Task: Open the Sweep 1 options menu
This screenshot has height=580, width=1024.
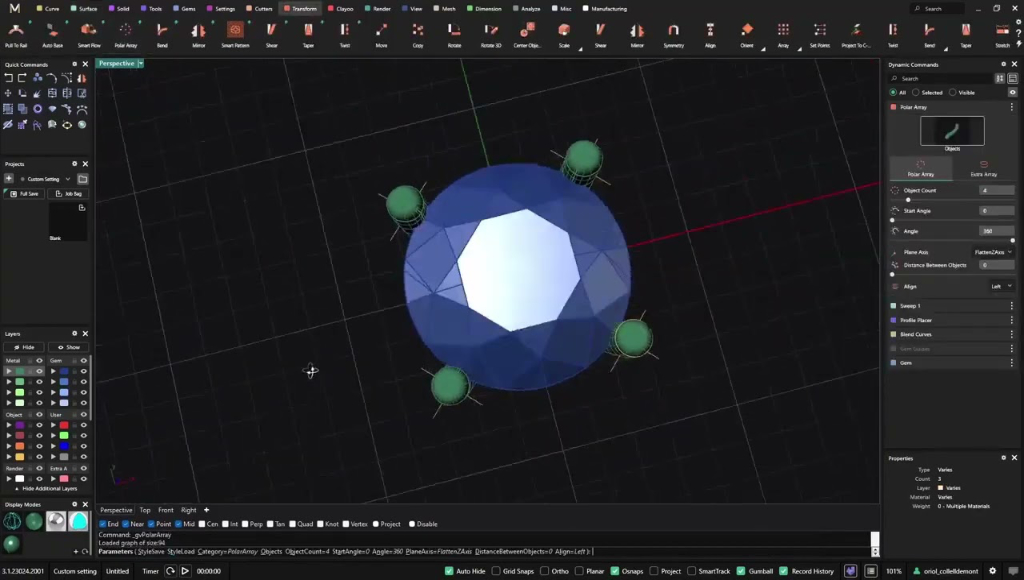Action: click(x=1012, y=306)
